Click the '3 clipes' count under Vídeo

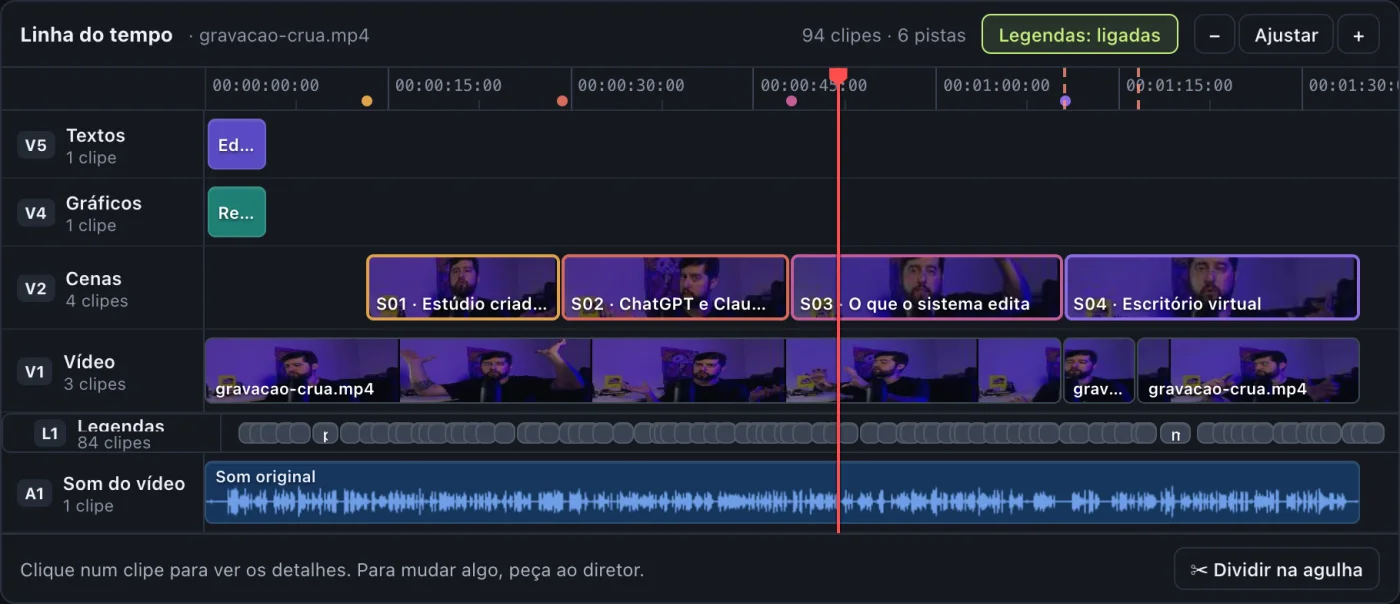tap(95, 384)
